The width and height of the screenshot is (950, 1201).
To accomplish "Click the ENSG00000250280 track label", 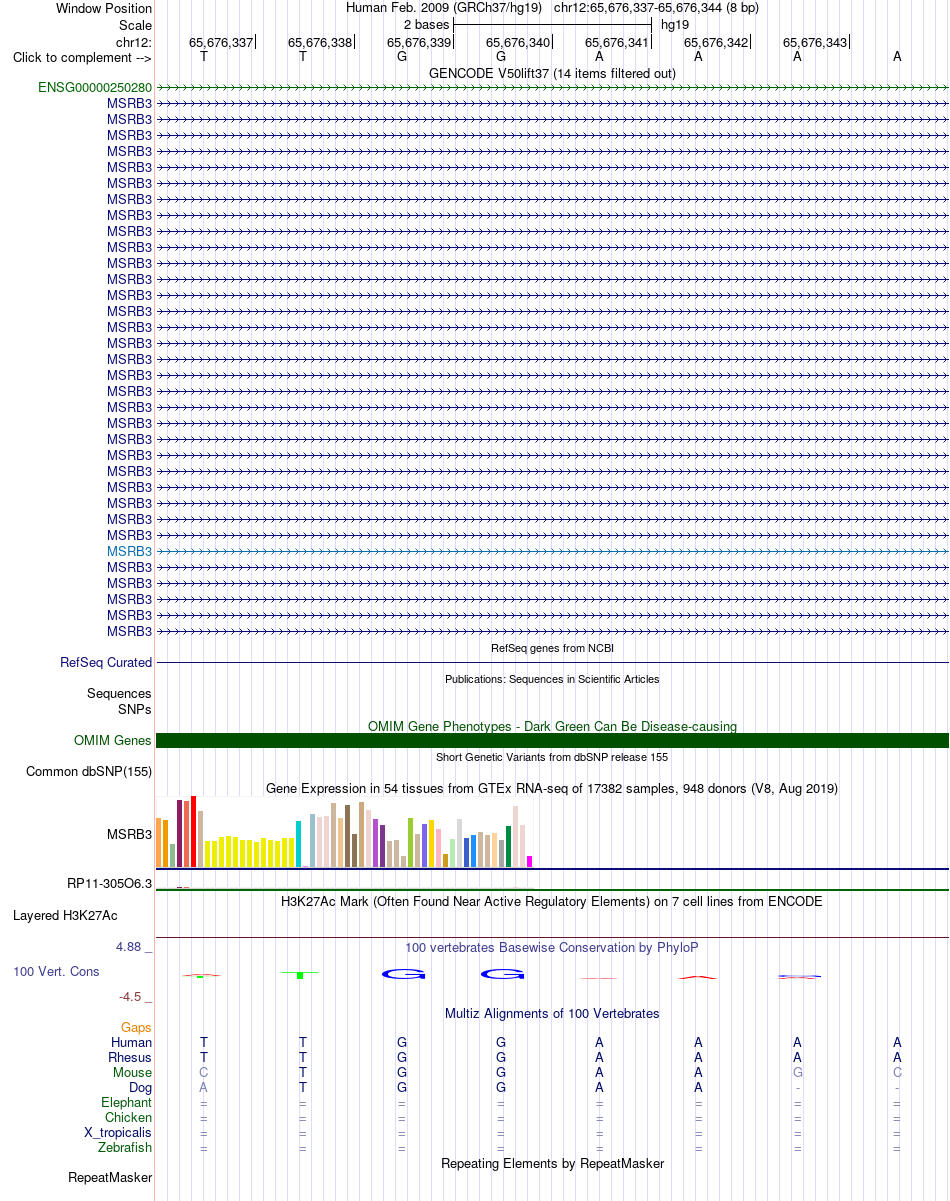I will [x=95, y=87].
